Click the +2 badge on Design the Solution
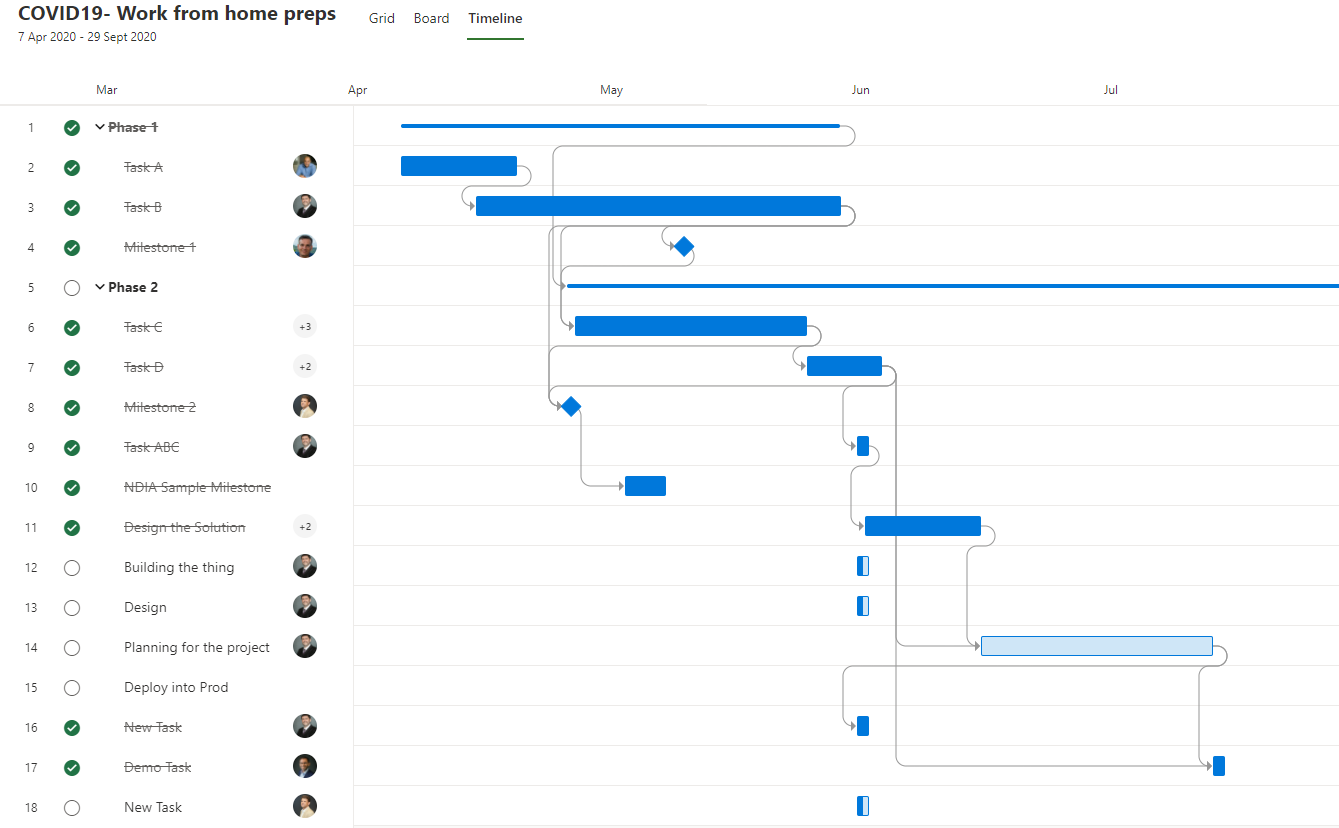This screenshot has height=828, width=1339. (x=305, y=526)
